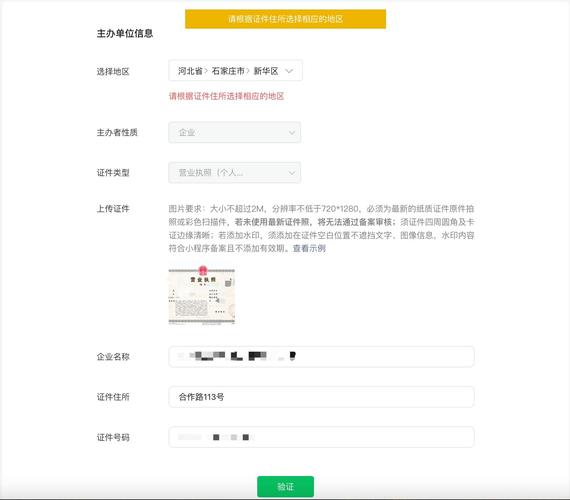Click the 上传证件 label
Screen dimensions: 570x500
[x=113, y=209]
